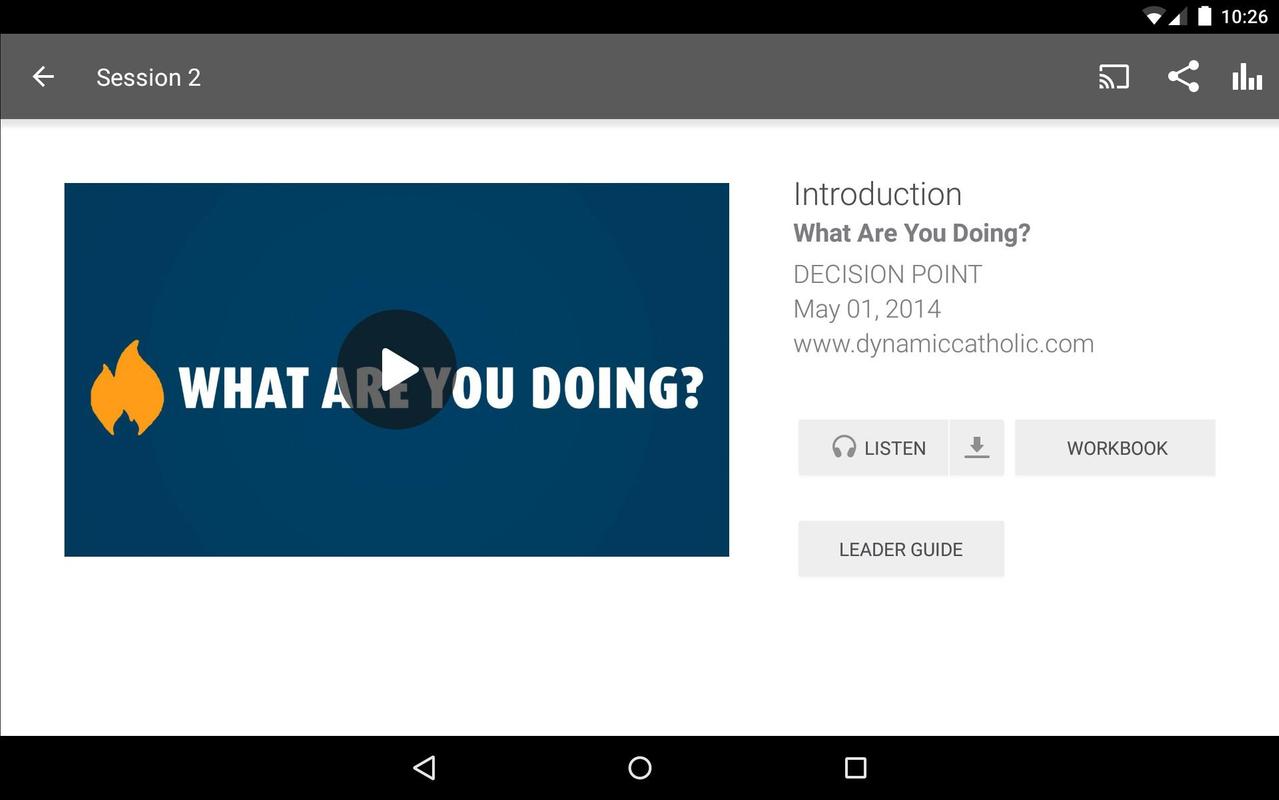Open the bar chart statistics icon
1279x800 pixels.
(x=1247, y=77)
